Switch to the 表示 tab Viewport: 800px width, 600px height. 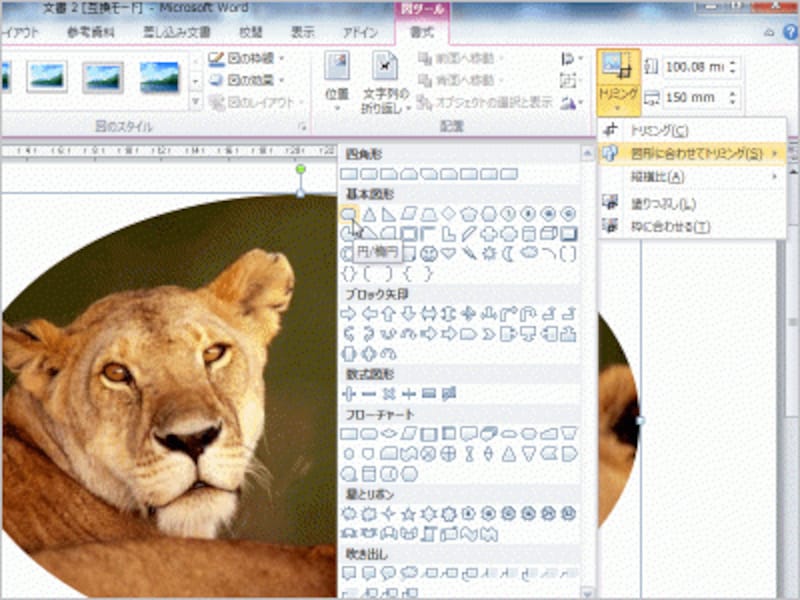pyautogui.click(x=303, y=32)
